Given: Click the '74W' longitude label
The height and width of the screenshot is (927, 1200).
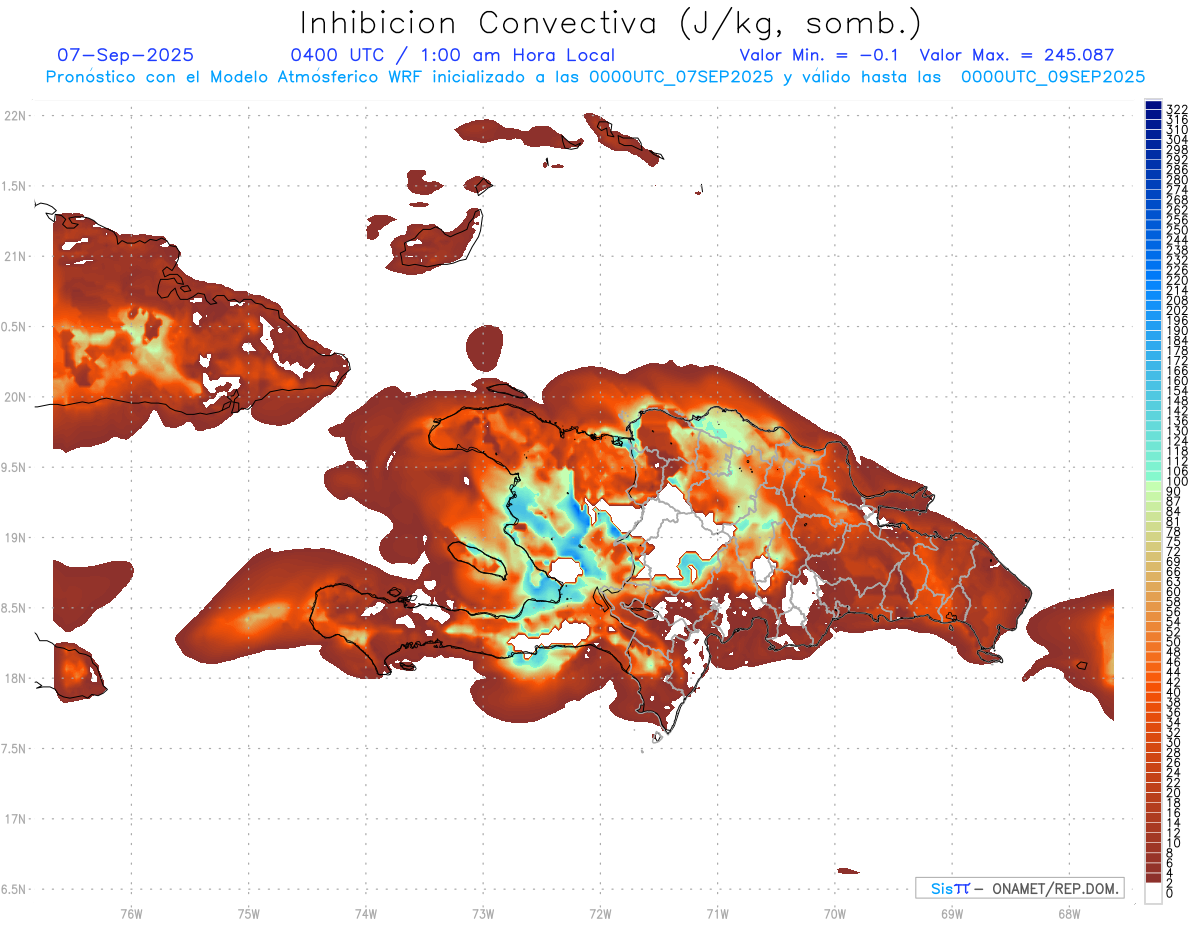Looking at the screenshot, I should (x=365, y=913).
